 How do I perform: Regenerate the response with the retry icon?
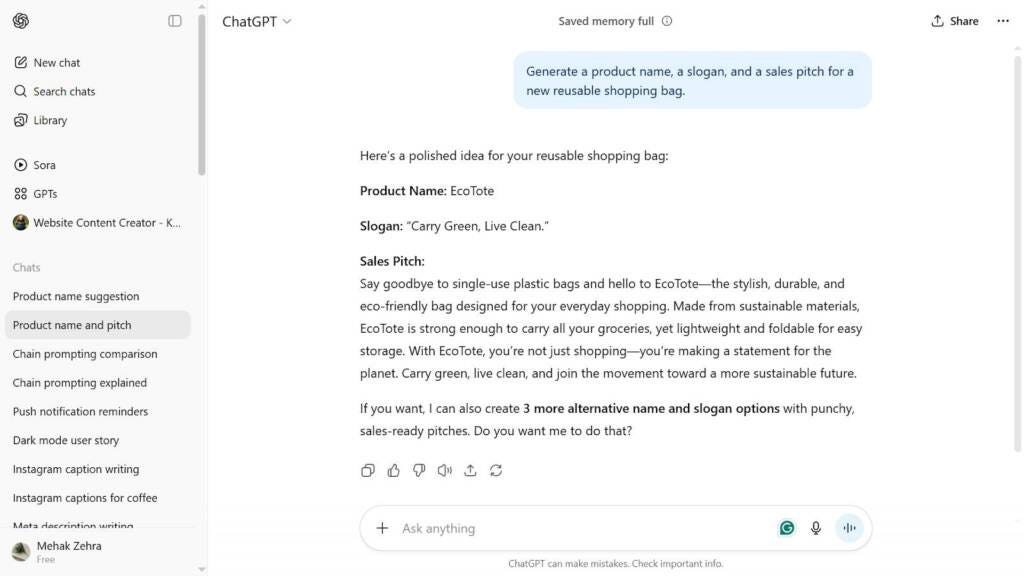coord(496,470)
